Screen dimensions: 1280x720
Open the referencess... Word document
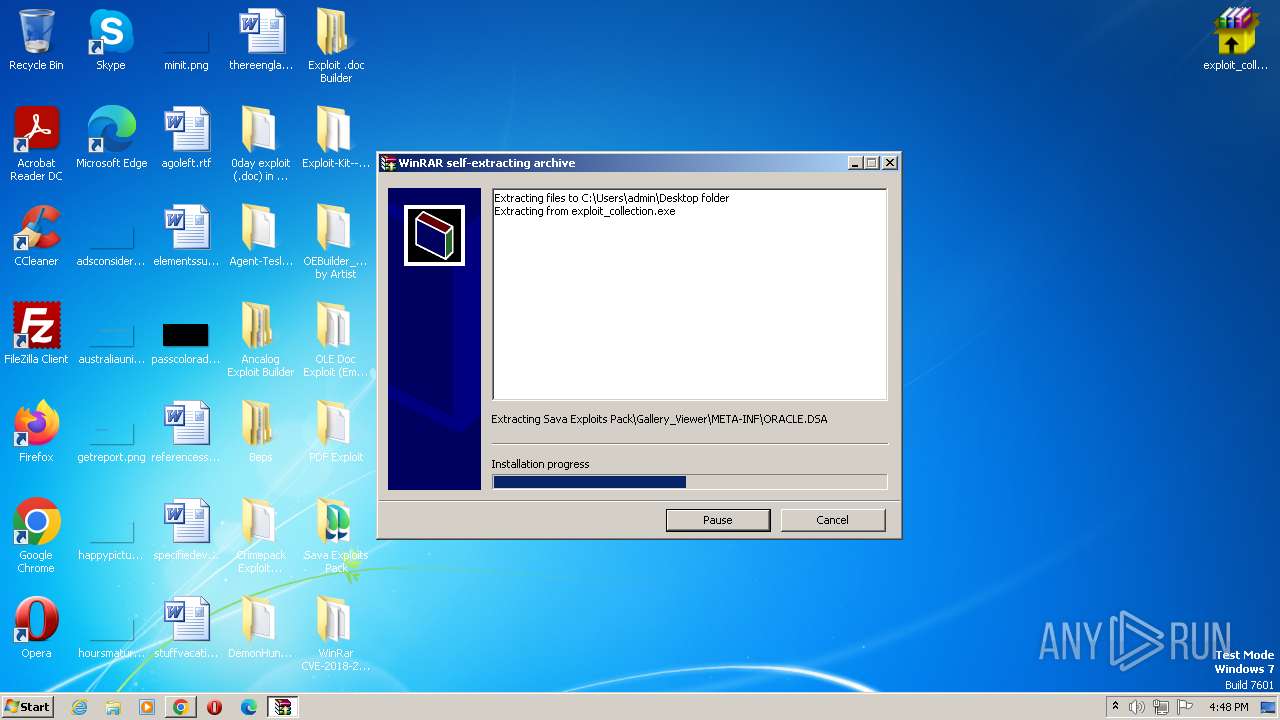point(186,432)
